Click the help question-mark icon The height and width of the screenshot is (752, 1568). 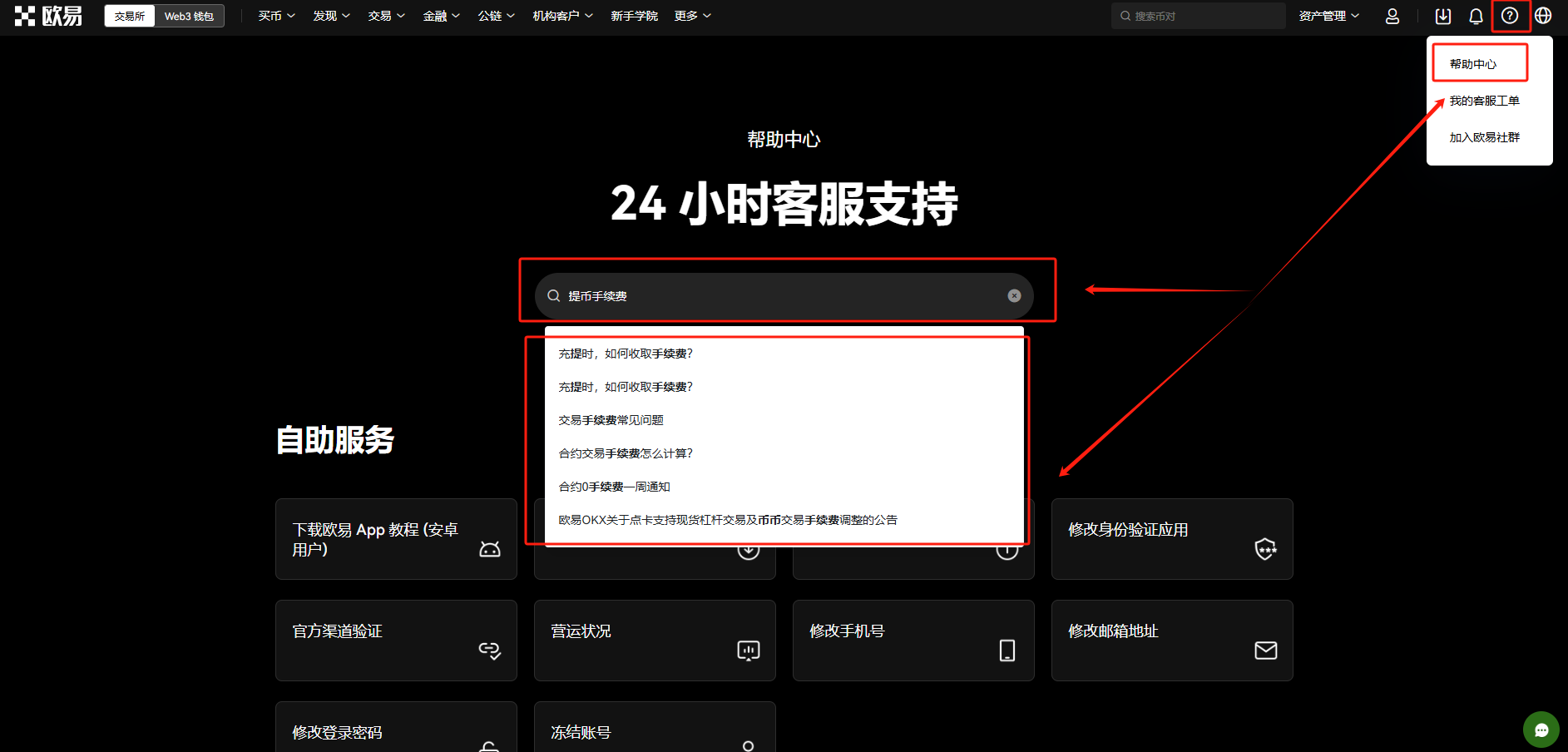point(1510,16)
